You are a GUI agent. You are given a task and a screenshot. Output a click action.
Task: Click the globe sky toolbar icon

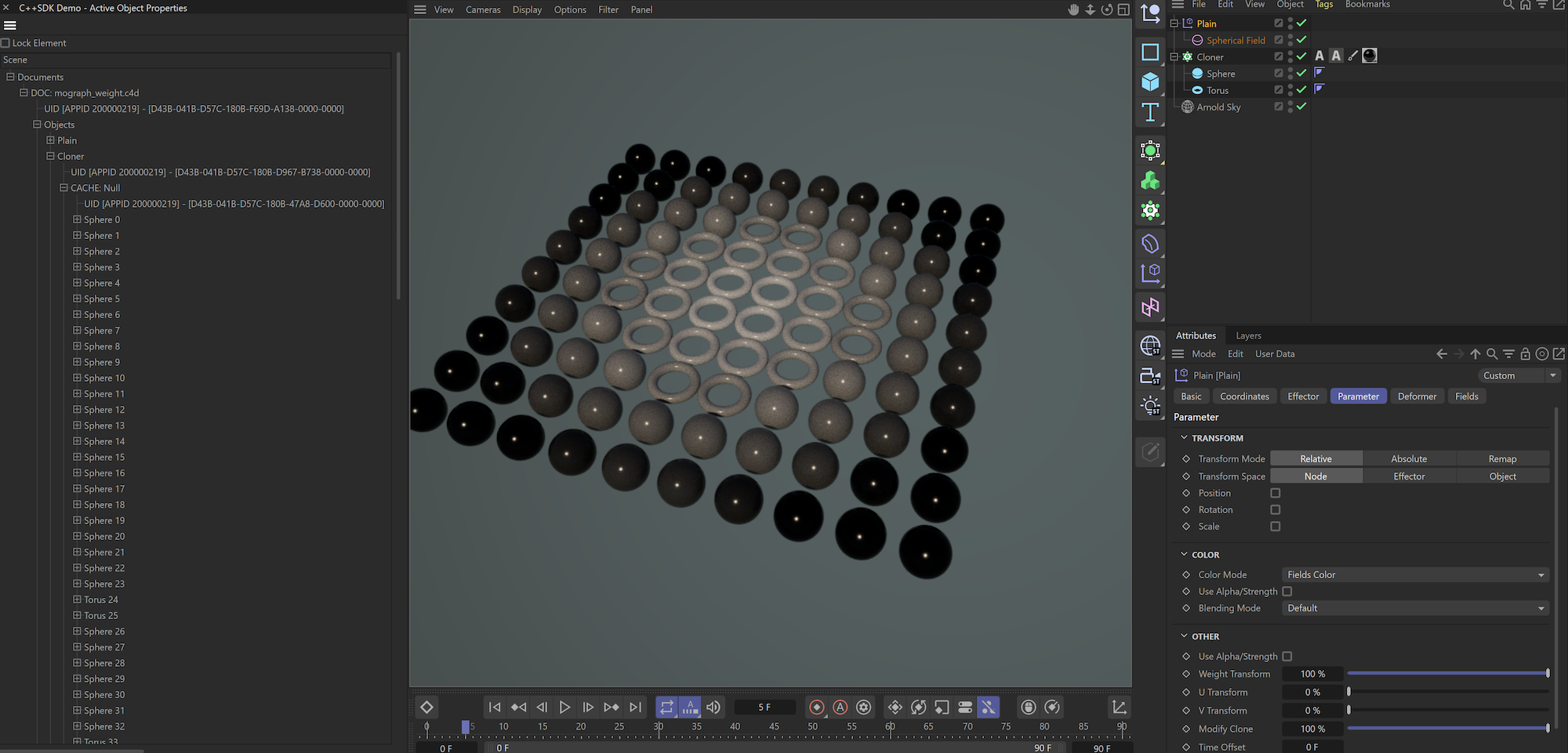pos(1150,345)
